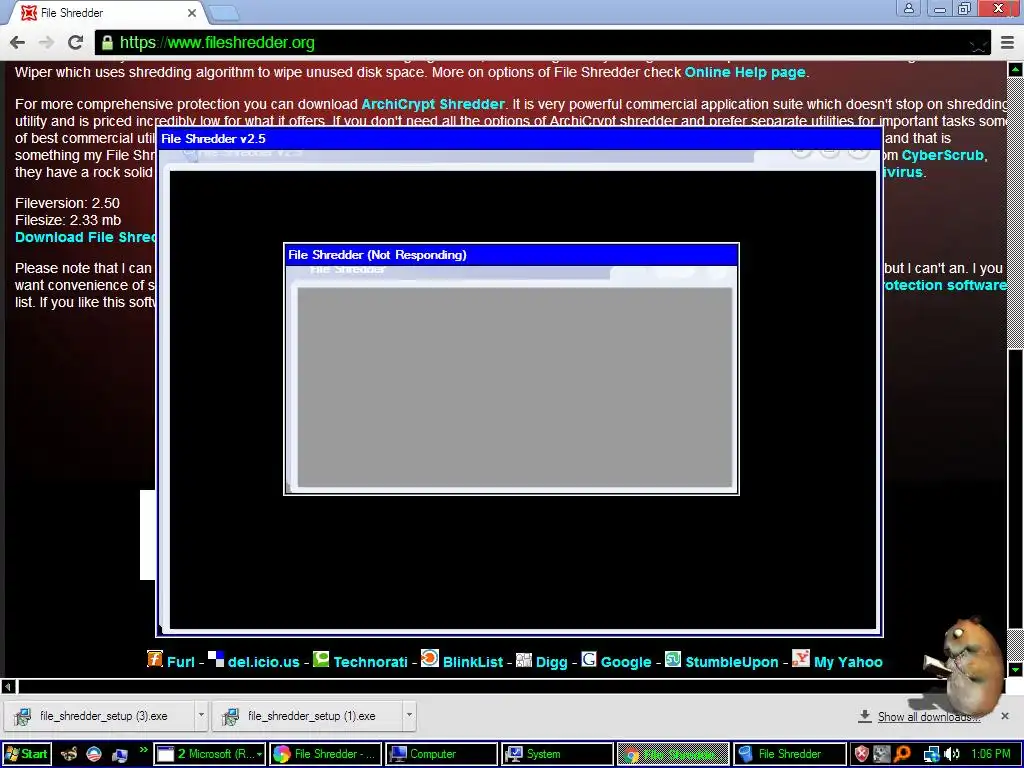Click the file_shredder_setup (1).exe installer icon
The image size is (1024, 768).
pyautogui.click(x=230, y=716)
